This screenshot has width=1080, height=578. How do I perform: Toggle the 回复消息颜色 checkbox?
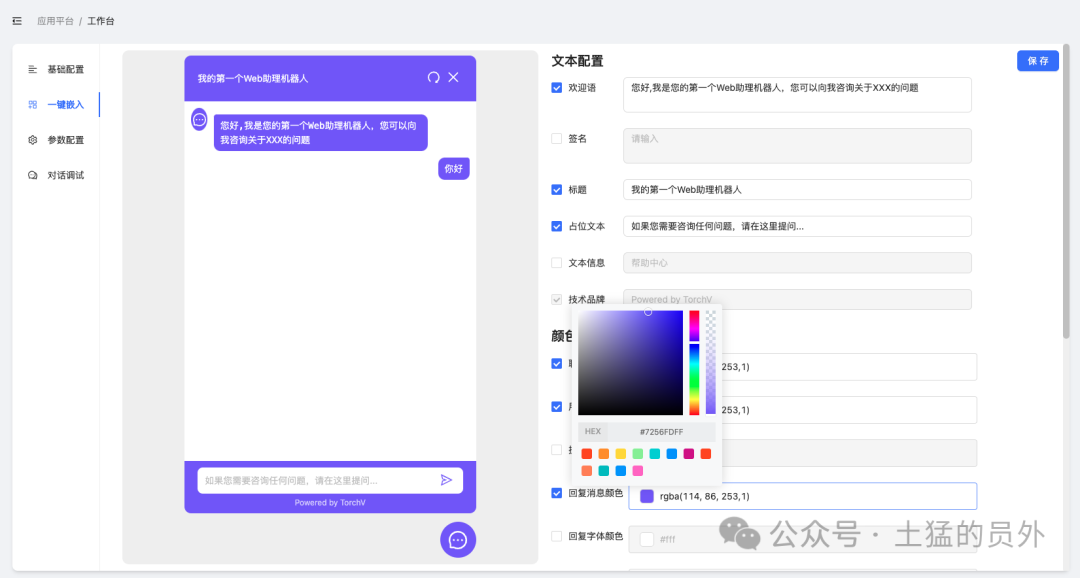pos(557,493)
